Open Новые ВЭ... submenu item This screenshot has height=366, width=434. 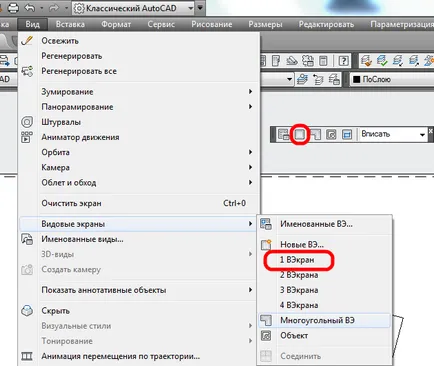point(325,245)
